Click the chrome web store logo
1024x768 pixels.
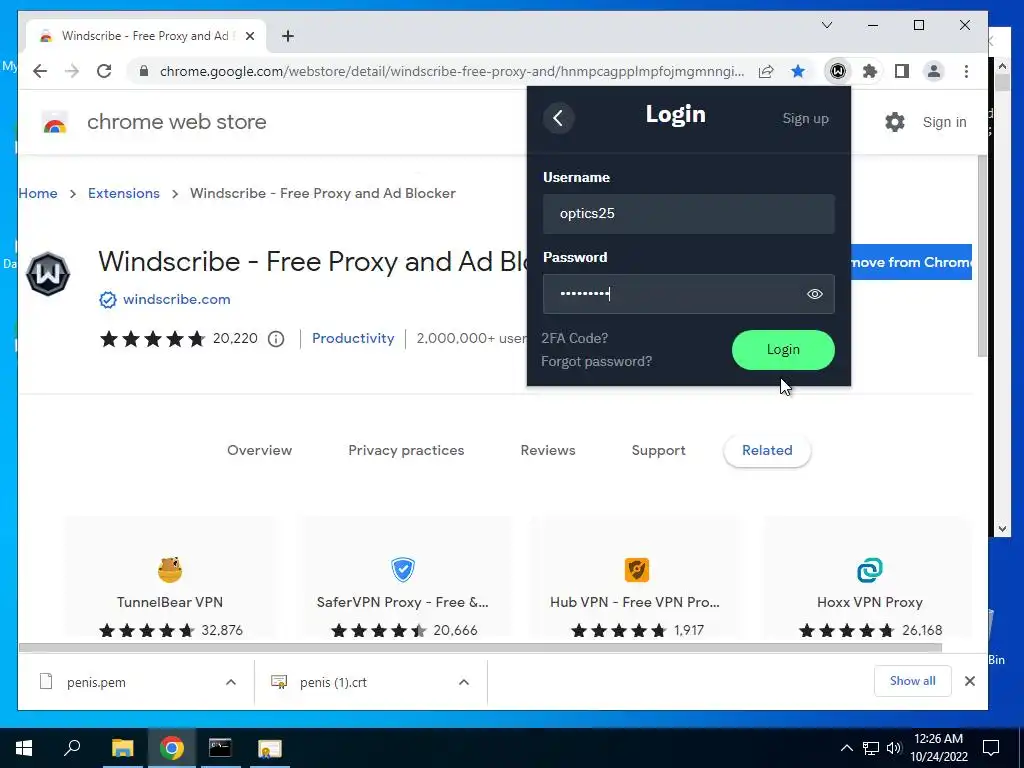pos(55,122)
